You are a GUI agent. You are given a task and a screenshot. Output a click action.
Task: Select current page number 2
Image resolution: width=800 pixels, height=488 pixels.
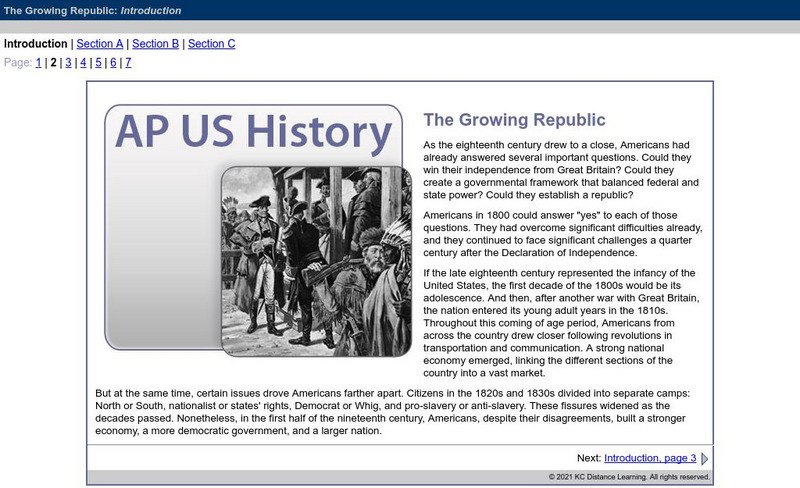click(54, 63)
